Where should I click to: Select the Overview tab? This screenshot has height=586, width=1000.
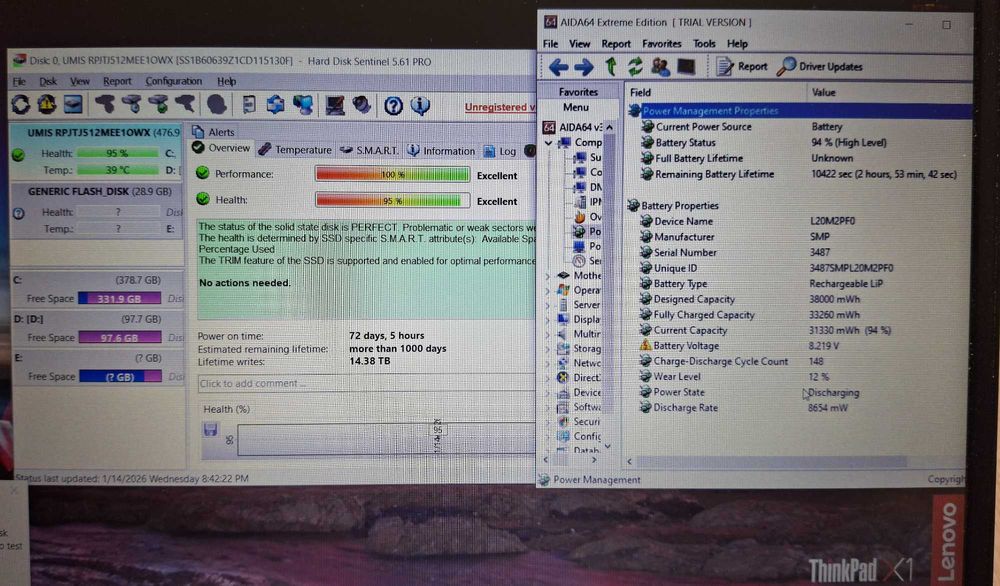[x=221, y=148]
